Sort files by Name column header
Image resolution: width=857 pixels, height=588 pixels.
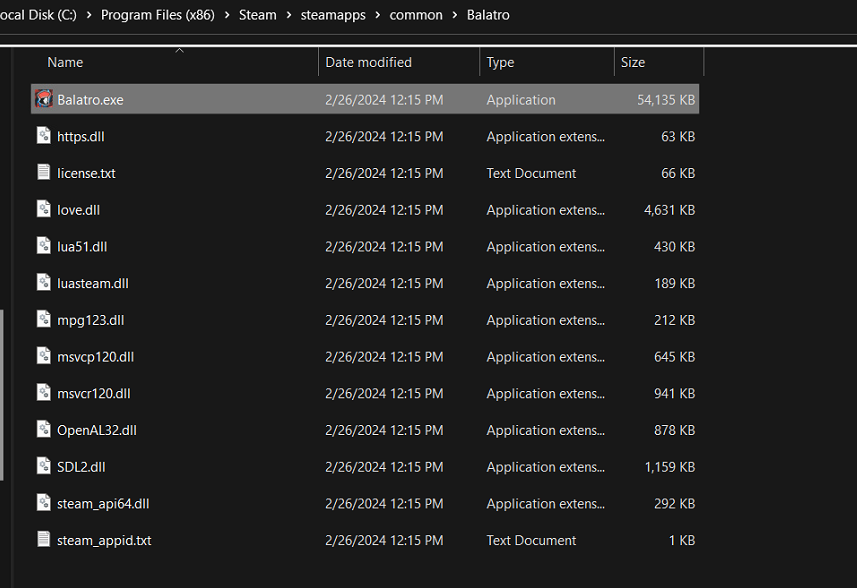coord(65,62)
